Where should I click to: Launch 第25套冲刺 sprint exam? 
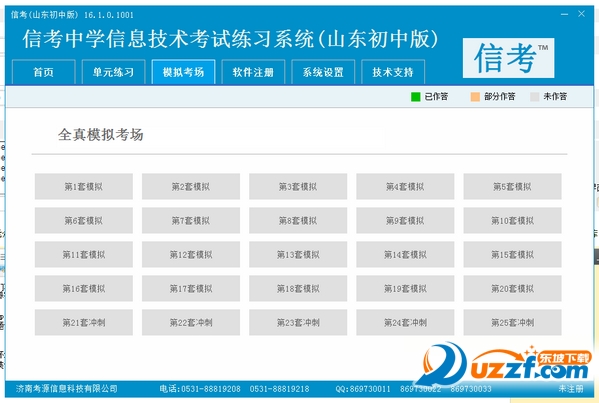pyautogui.click(x=512, y=322)
